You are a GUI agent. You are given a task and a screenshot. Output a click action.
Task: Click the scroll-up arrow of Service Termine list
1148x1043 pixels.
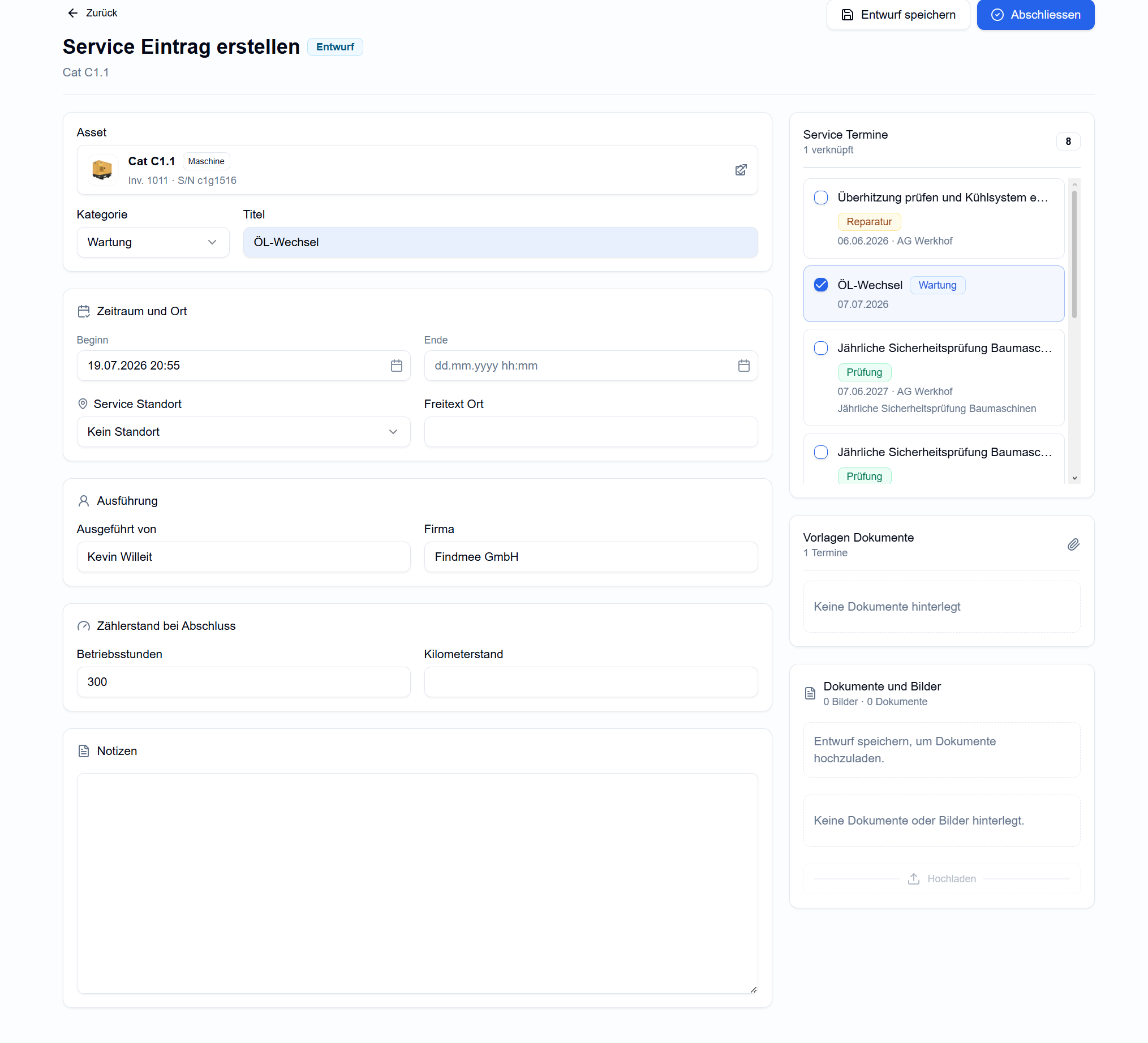[1074, 184]
